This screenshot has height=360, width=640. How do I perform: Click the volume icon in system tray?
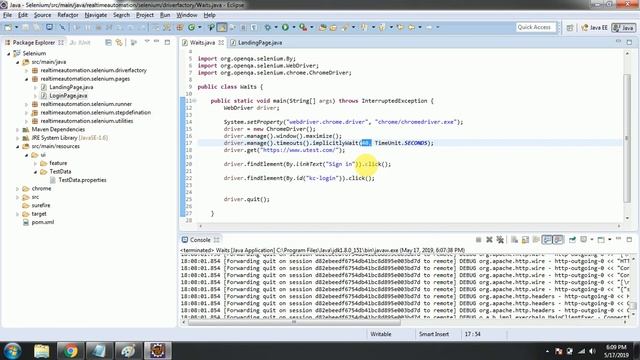(592, 351)
